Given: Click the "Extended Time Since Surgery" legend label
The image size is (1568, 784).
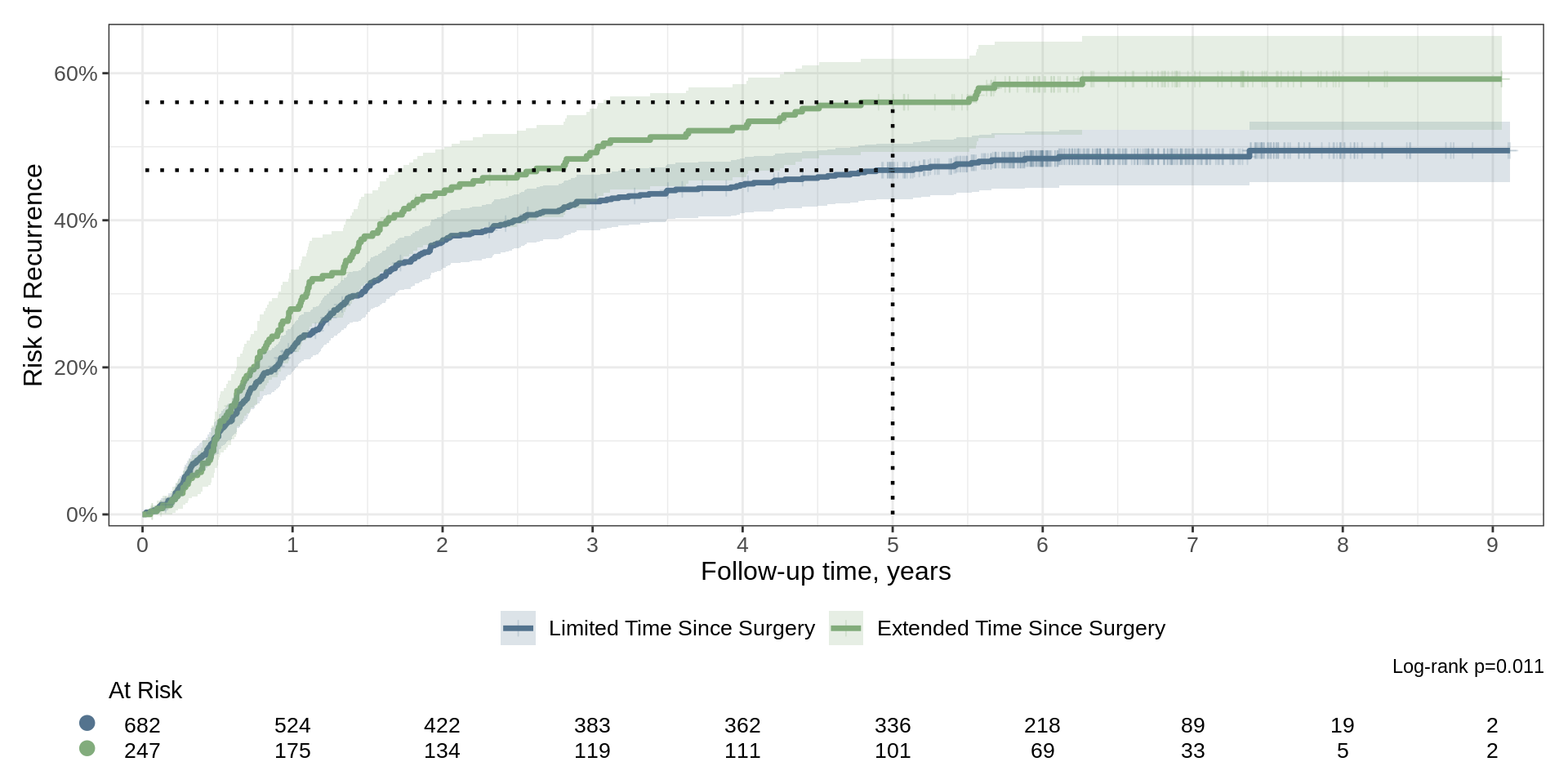Looking at the screenshot, I should click(1021, 628).
